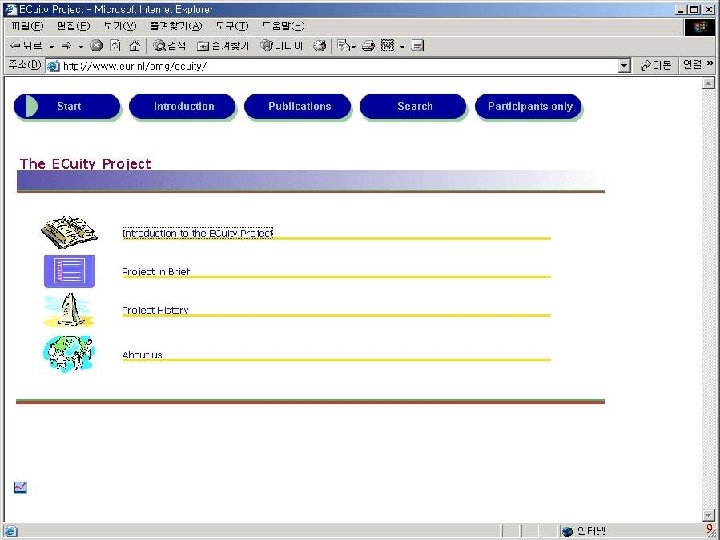
Task: Click the browser Back arrow button
Action: [x=26, y=46]
